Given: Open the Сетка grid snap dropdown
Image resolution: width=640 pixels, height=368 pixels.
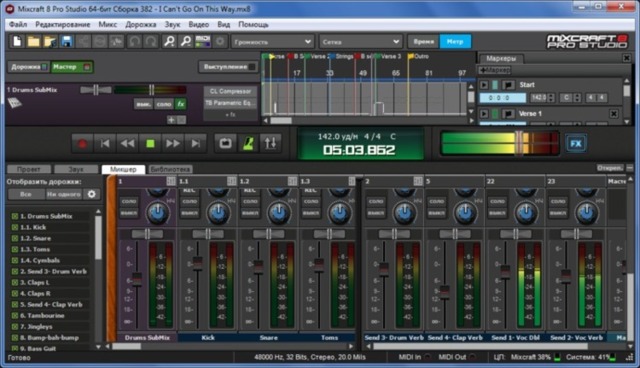Looking at the screenshot, I should click(x=360, y=42).
